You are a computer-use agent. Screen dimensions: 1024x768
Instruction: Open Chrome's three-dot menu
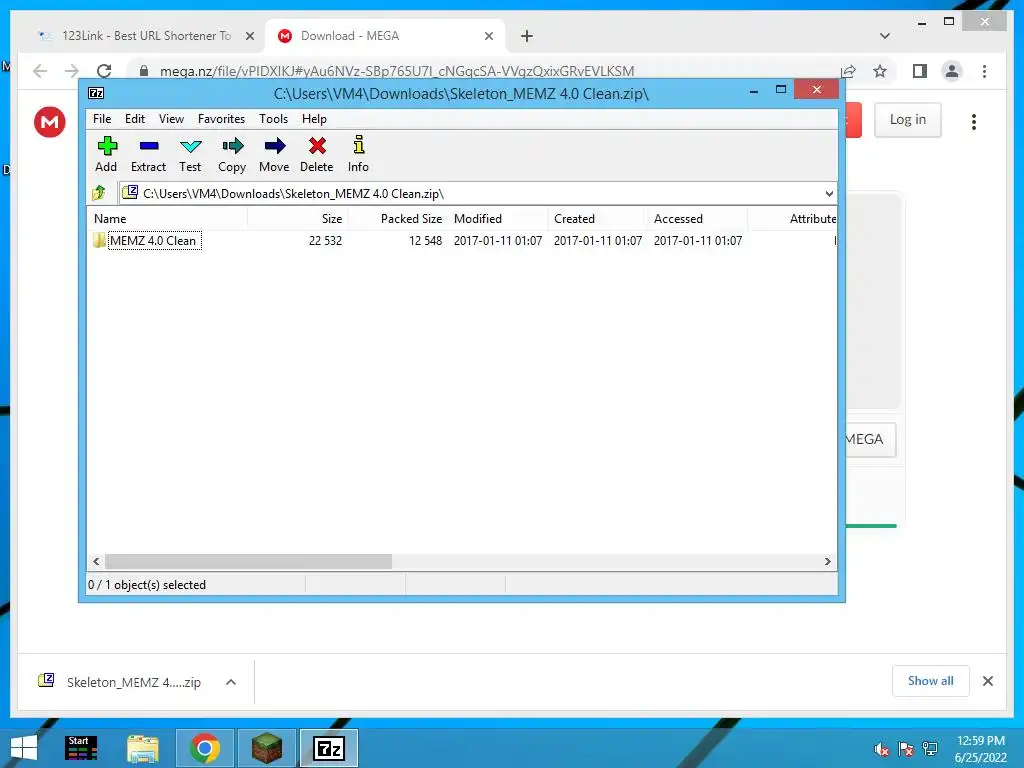985,71
